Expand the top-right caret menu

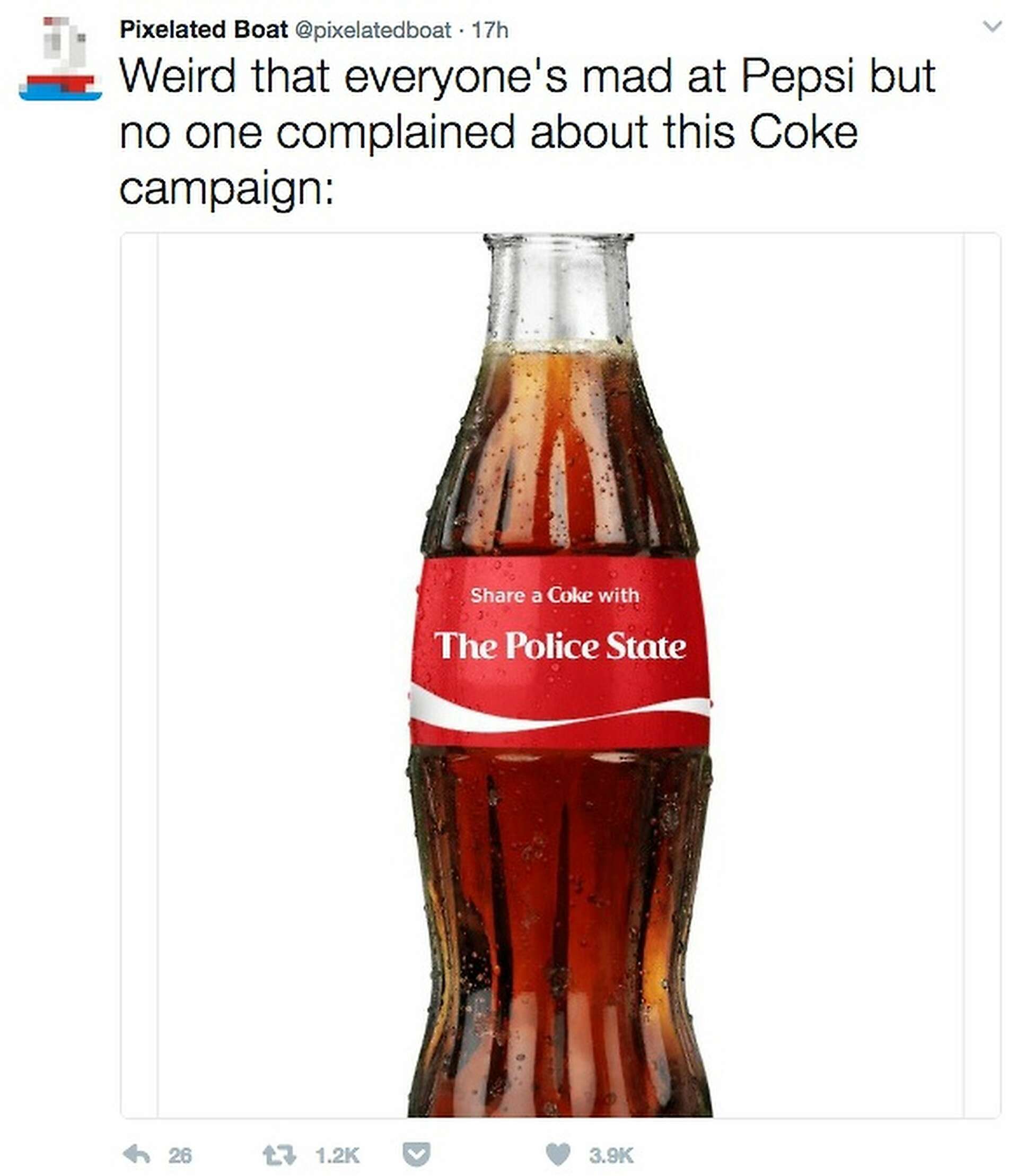point(991,25)
